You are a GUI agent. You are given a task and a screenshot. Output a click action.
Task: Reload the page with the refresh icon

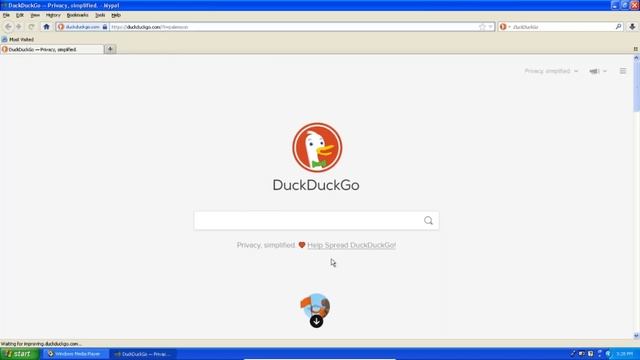point(31,27)
